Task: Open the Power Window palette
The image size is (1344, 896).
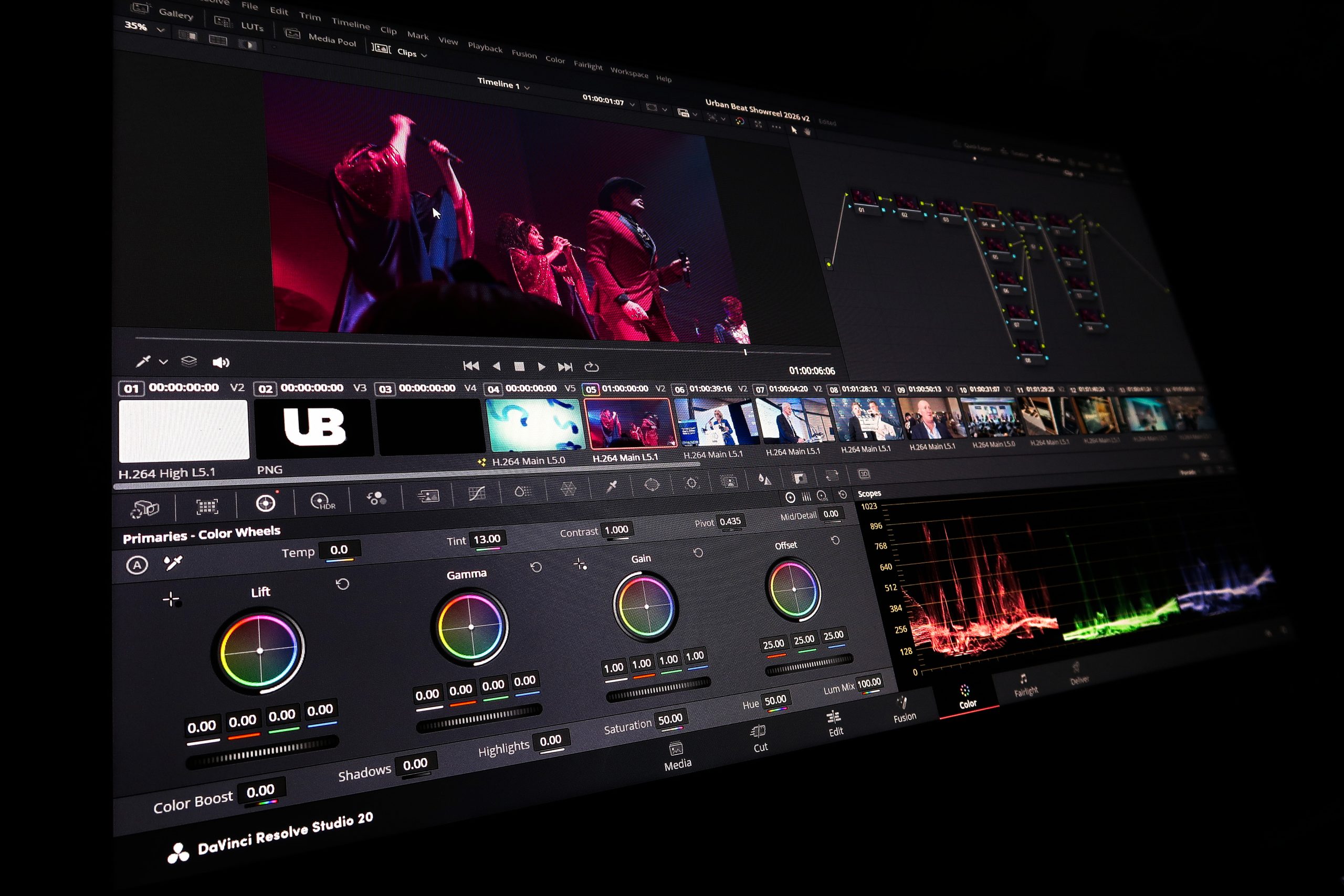Action: [x=652, y=485]
